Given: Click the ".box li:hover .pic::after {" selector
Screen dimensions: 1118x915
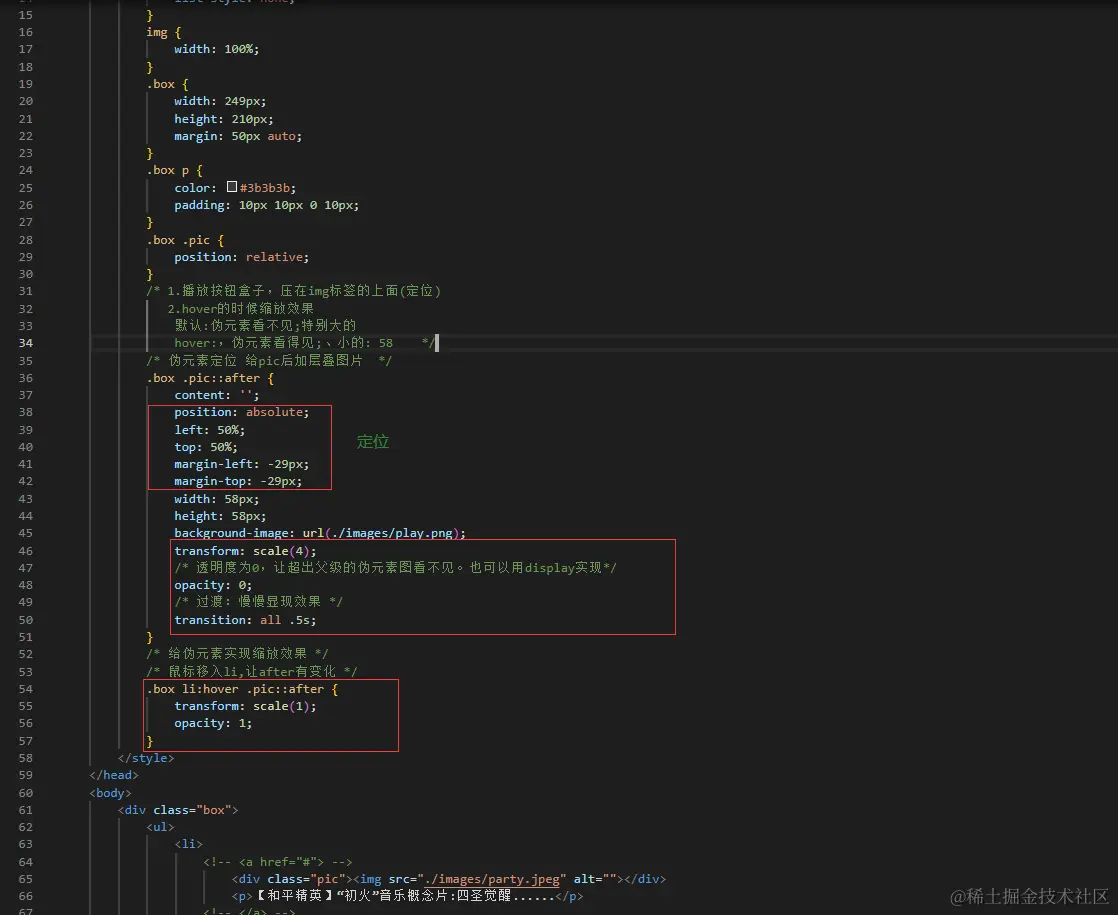Looking at the screenshot, I should (x=242, y=689).
